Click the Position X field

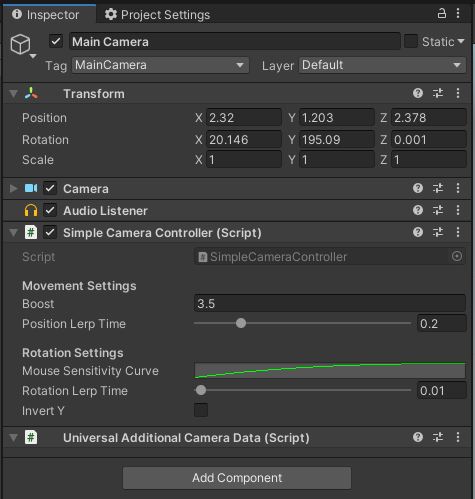(244, 118)
